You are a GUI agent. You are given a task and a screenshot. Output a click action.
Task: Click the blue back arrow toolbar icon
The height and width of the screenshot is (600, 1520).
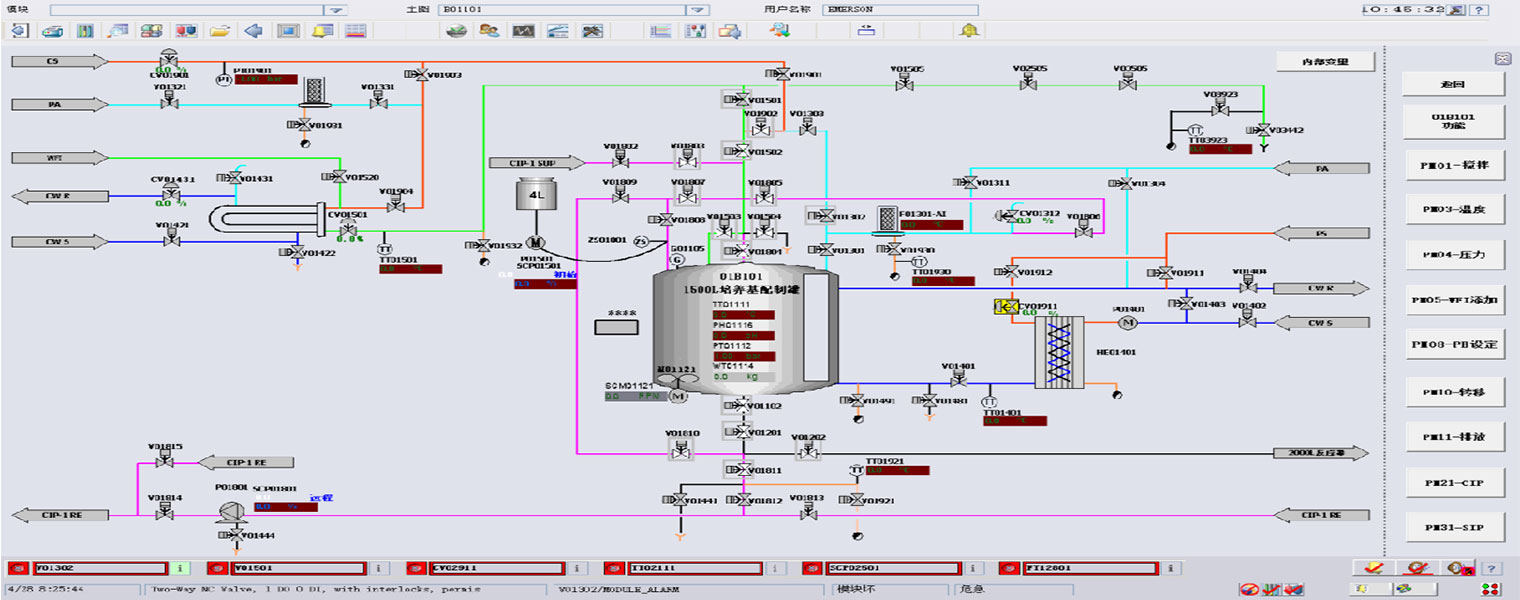pyautogui.click(x=254, y=31)
